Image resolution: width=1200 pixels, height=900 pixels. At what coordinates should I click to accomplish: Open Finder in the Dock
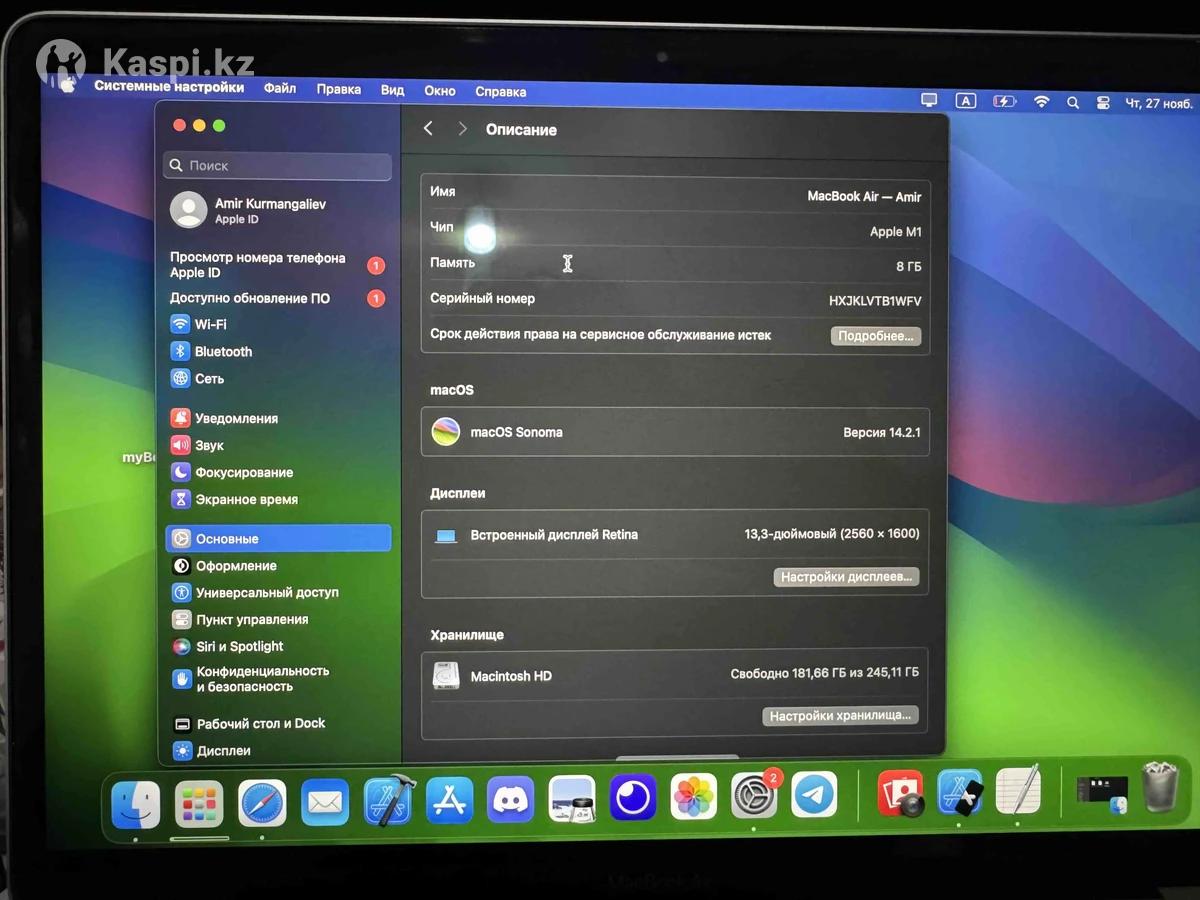coord(135,804)
